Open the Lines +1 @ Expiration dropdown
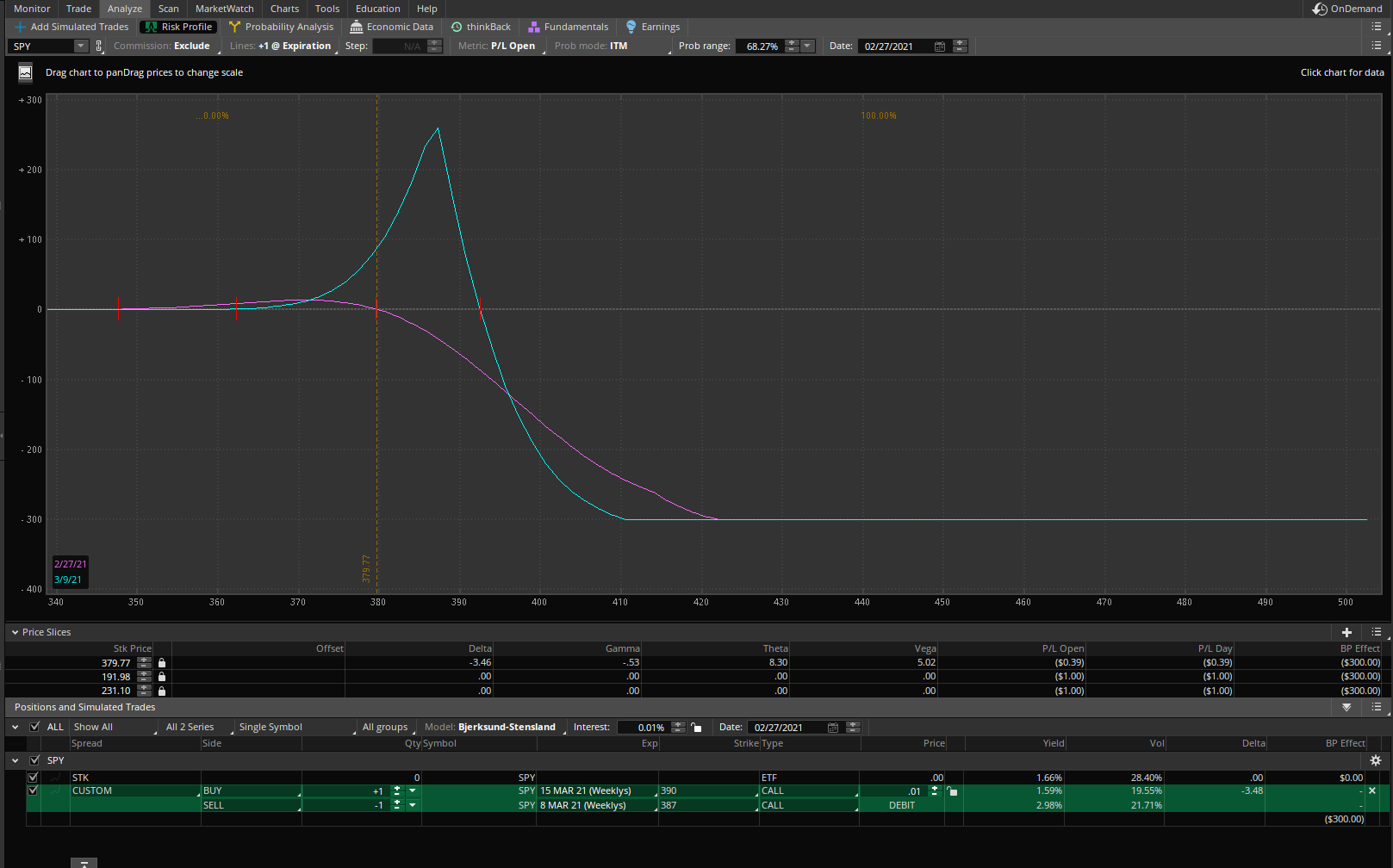This screenshot has width=1393, height=868. 283,46
